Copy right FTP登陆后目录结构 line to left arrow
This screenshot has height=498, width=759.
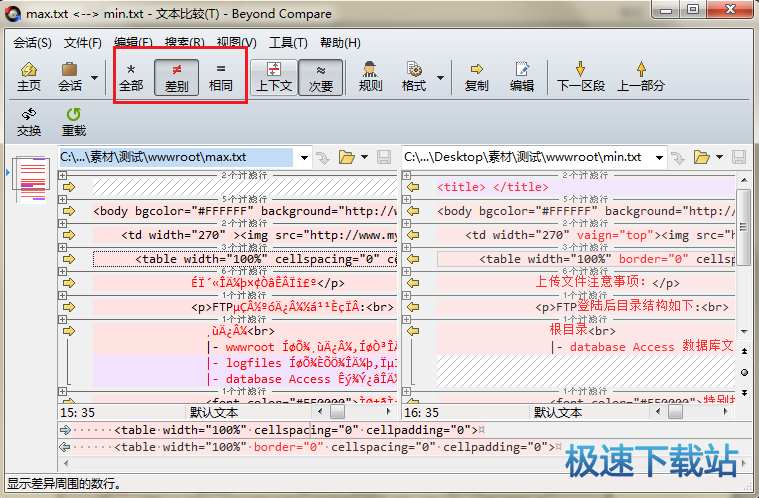coord(413,307)
